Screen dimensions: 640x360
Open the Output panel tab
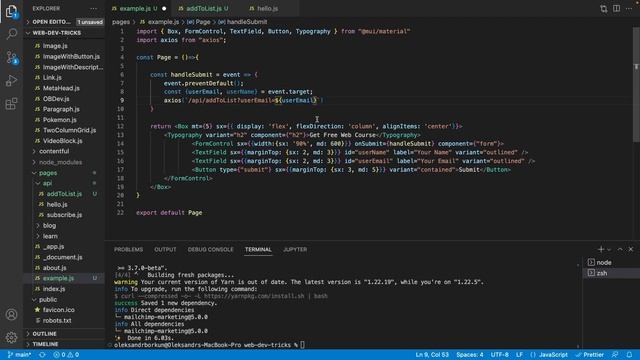[x=165, y=249]
